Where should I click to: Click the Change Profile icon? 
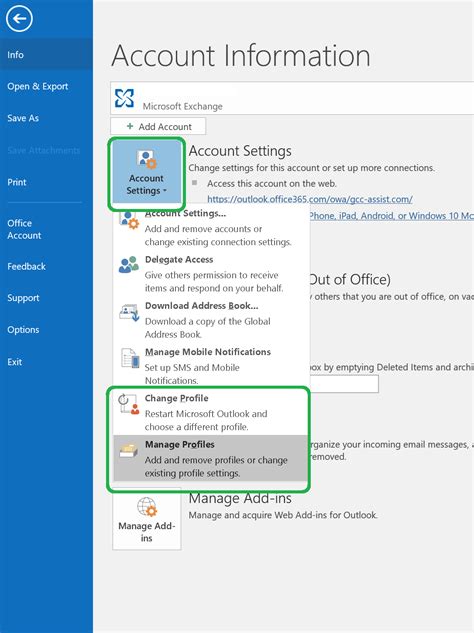coord(129,404)
